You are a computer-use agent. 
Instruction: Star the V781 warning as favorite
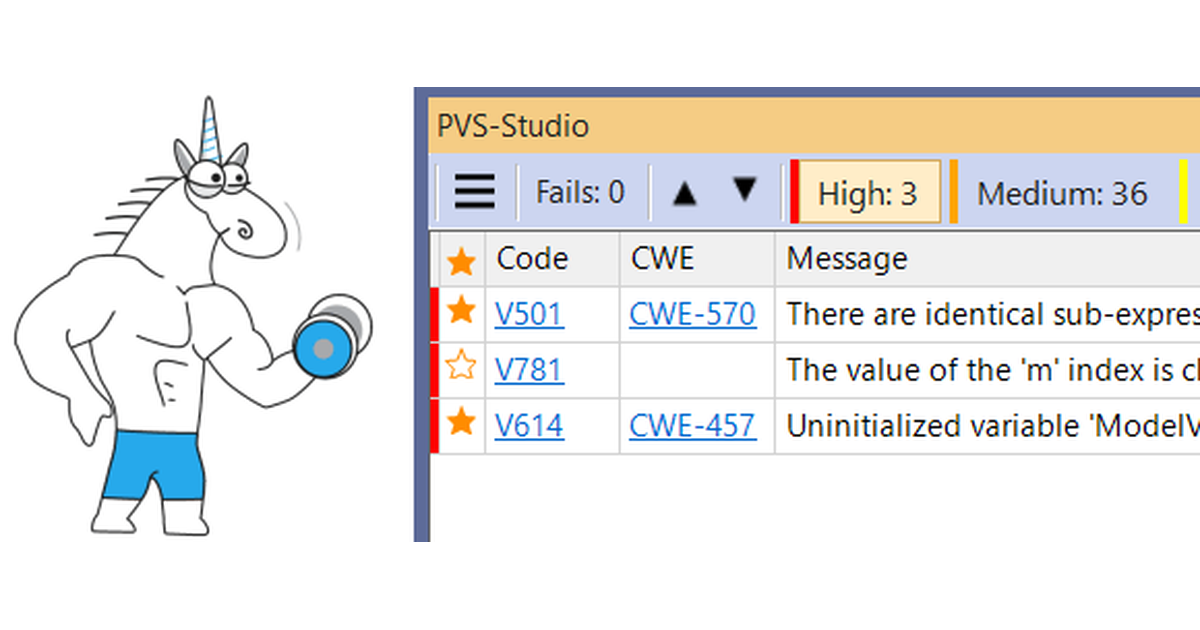(x=461, y=369)
